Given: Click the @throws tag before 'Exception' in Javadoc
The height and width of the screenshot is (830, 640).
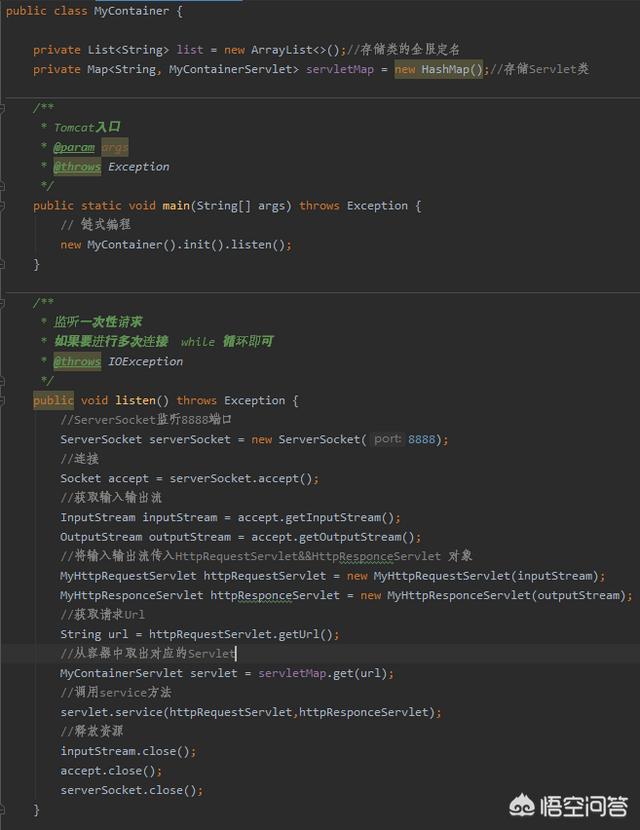Looking at the screenshot, I should tap(77, 167).
